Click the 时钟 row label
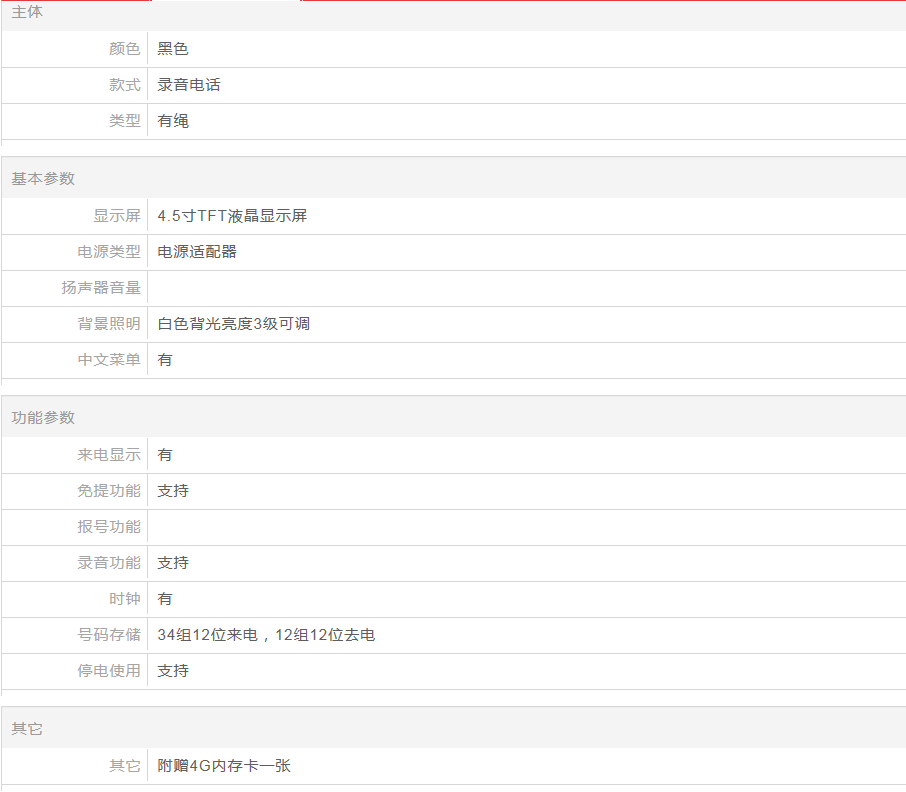The width and height of the screenshot is (906, 792). (125, 599)
